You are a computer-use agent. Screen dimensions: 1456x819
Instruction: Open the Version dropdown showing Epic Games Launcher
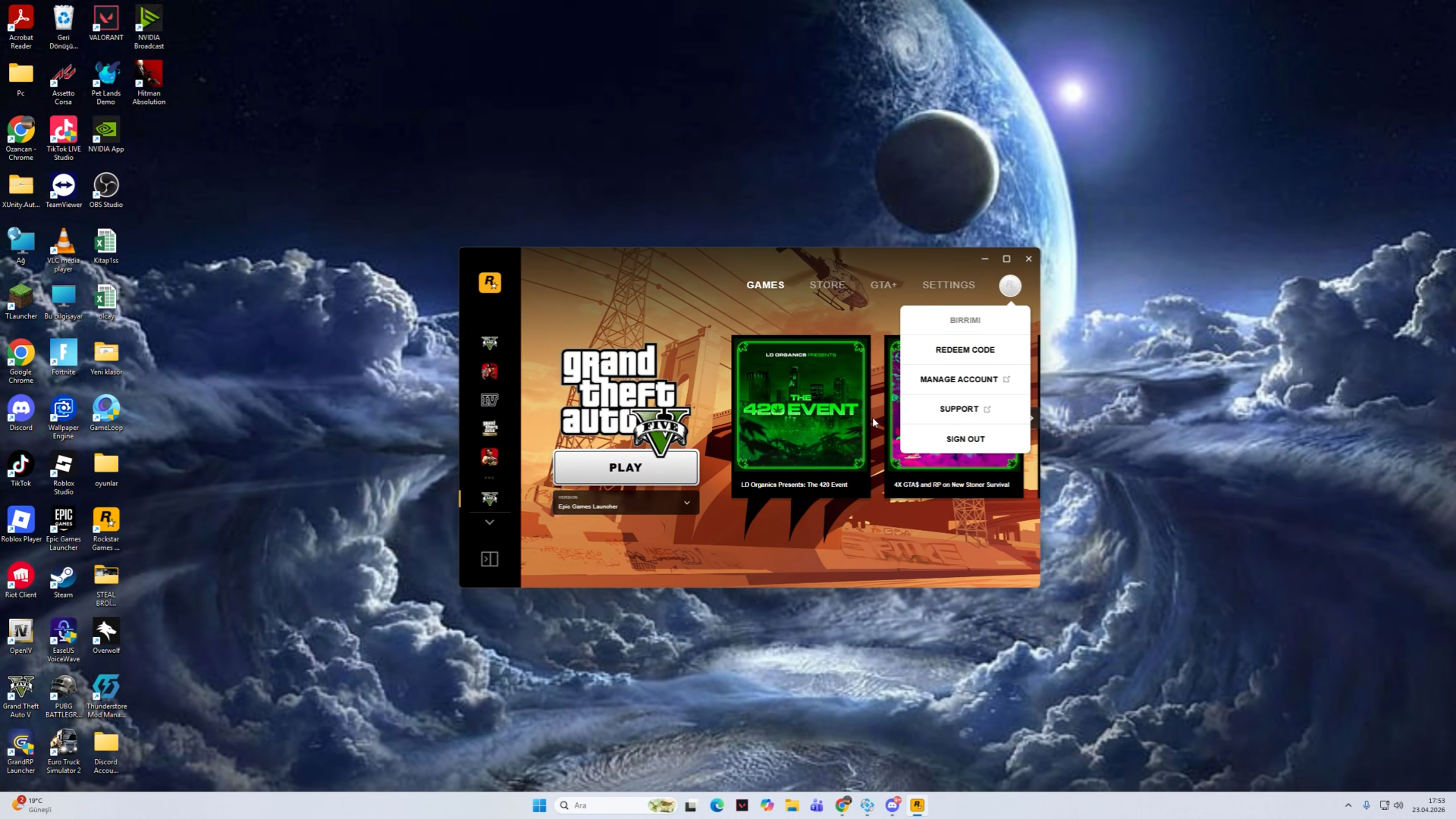pos(626,503)
